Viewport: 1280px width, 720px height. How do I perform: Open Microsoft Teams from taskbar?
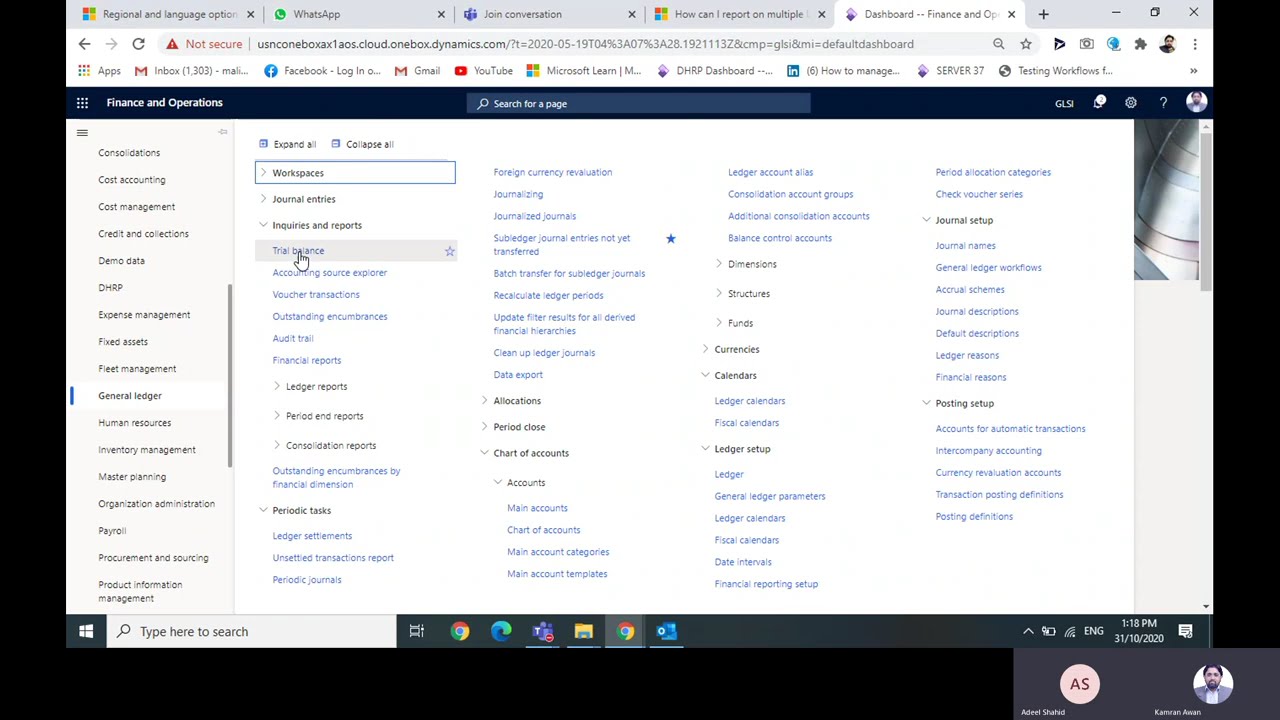tap(543, 631)
